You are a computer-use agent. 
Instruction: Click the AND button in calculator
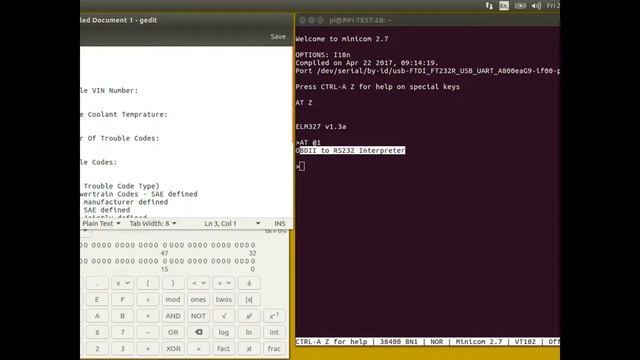(173, 316)
